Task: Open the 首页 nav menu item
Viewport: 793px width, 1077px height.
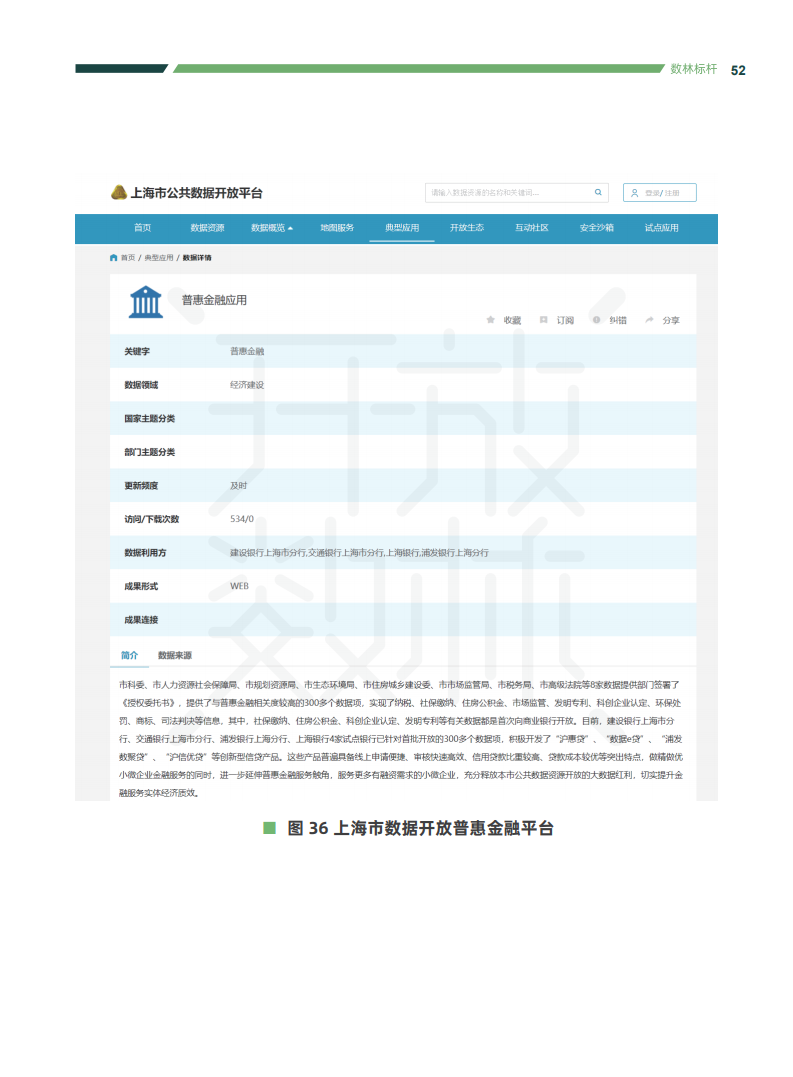Action: 143,228
